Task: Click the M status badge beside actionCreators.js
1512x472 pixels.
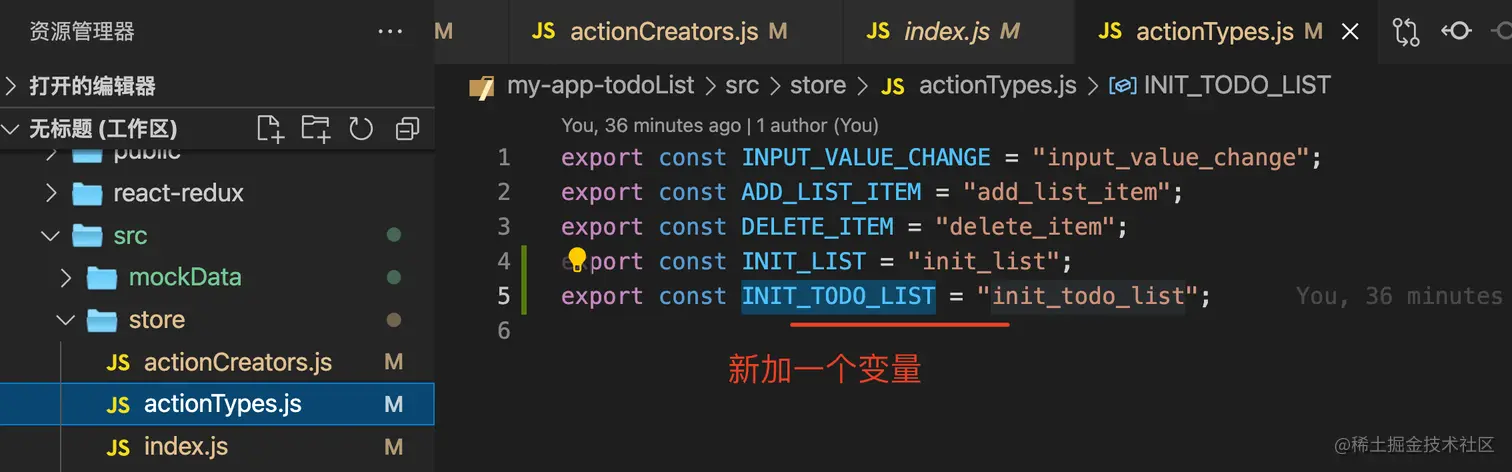Action: click(394, 362)
